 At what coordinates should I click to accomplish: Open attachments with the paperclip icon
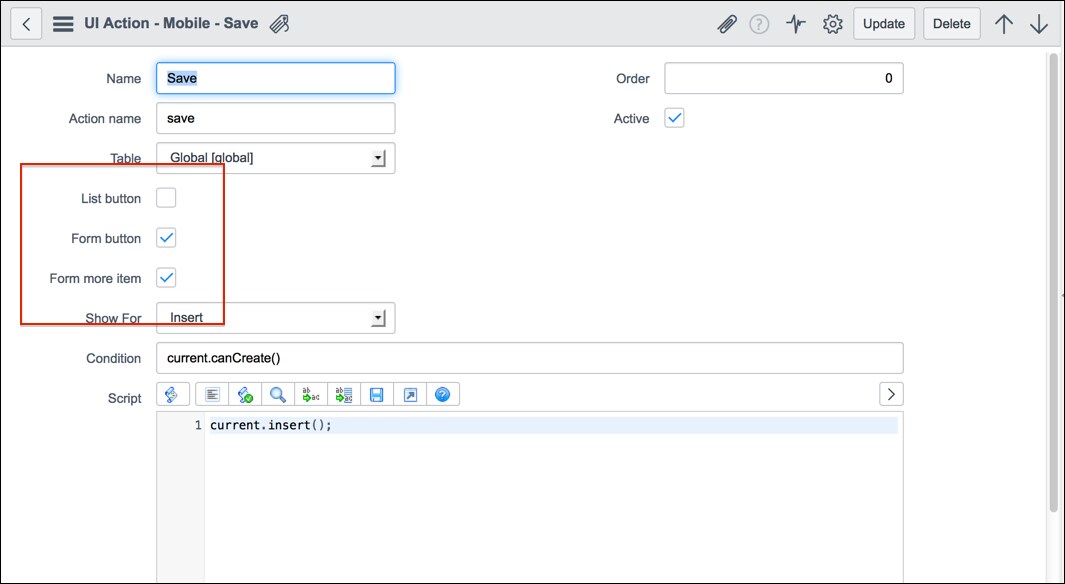tap(727, 24)
